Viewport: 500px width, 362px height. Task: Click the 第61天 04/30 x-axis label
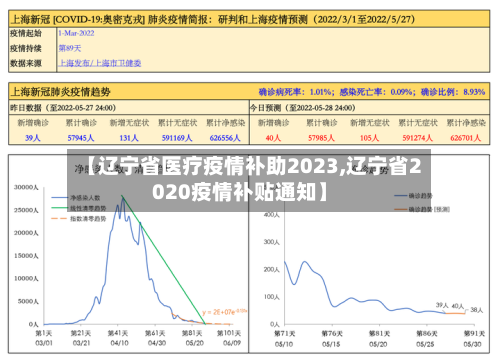(x=156, y=338)
